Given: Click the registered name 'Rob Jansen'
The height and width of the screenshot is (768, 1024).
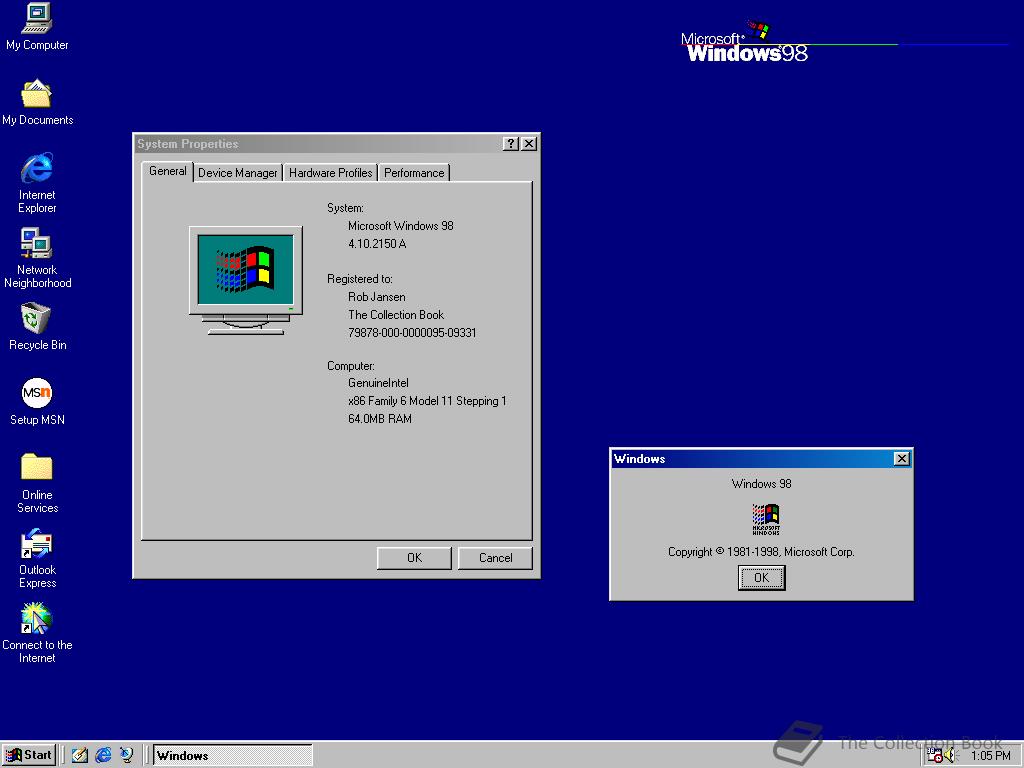Looking at the screenshot, I should click(x=376, y=297).
